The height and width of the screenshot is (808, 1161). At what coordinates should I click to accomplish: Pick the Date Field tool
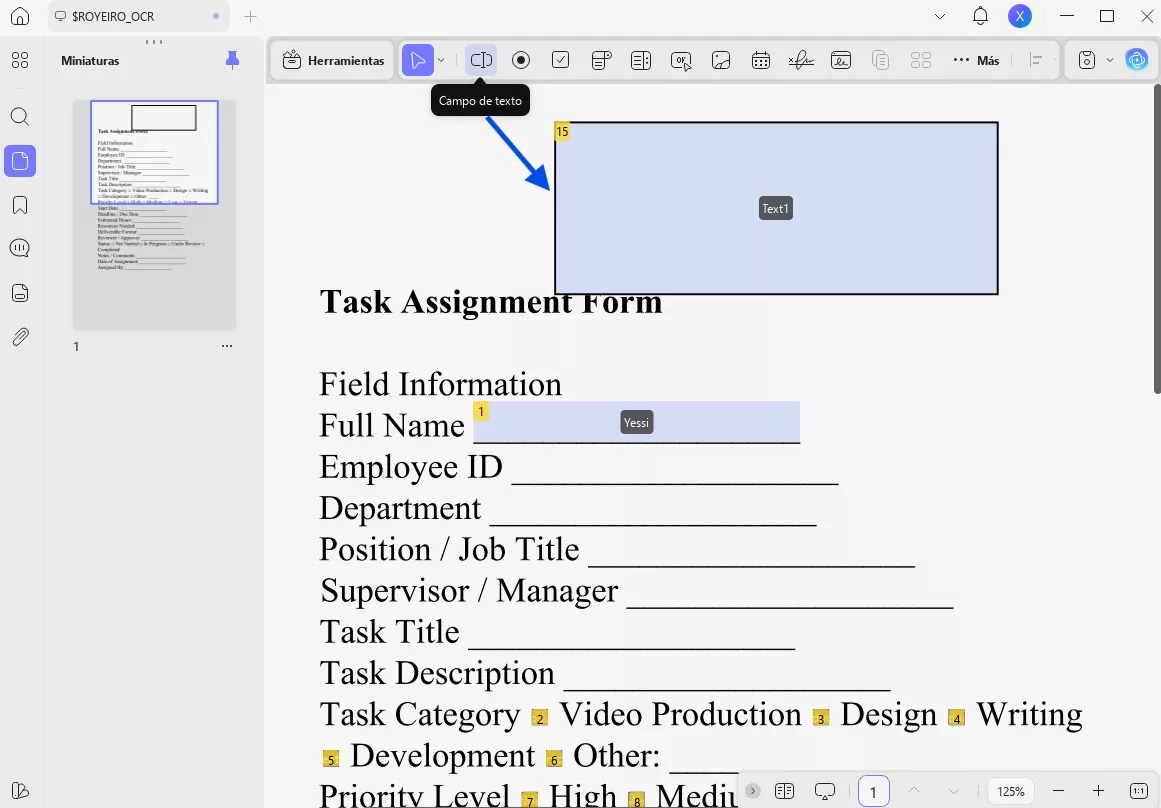click(x=761, y=60)
